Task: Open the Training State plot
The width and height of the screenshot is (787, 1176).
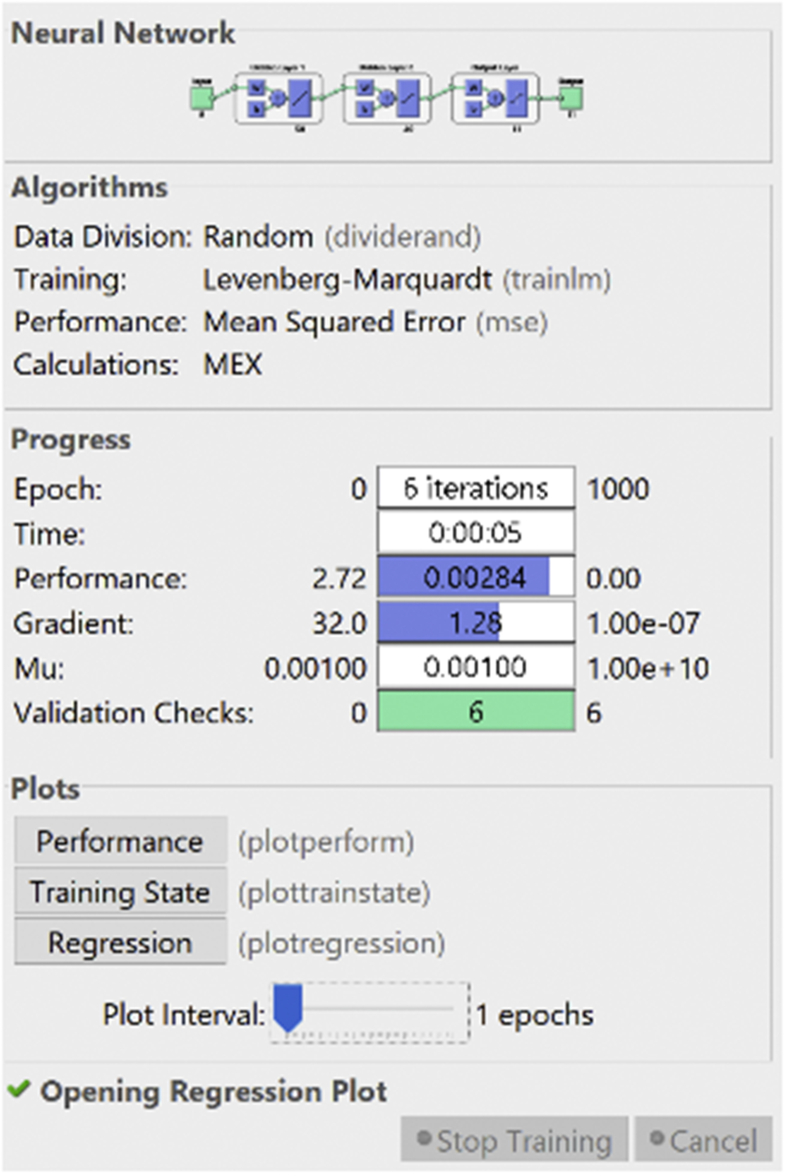Action: 119,892
